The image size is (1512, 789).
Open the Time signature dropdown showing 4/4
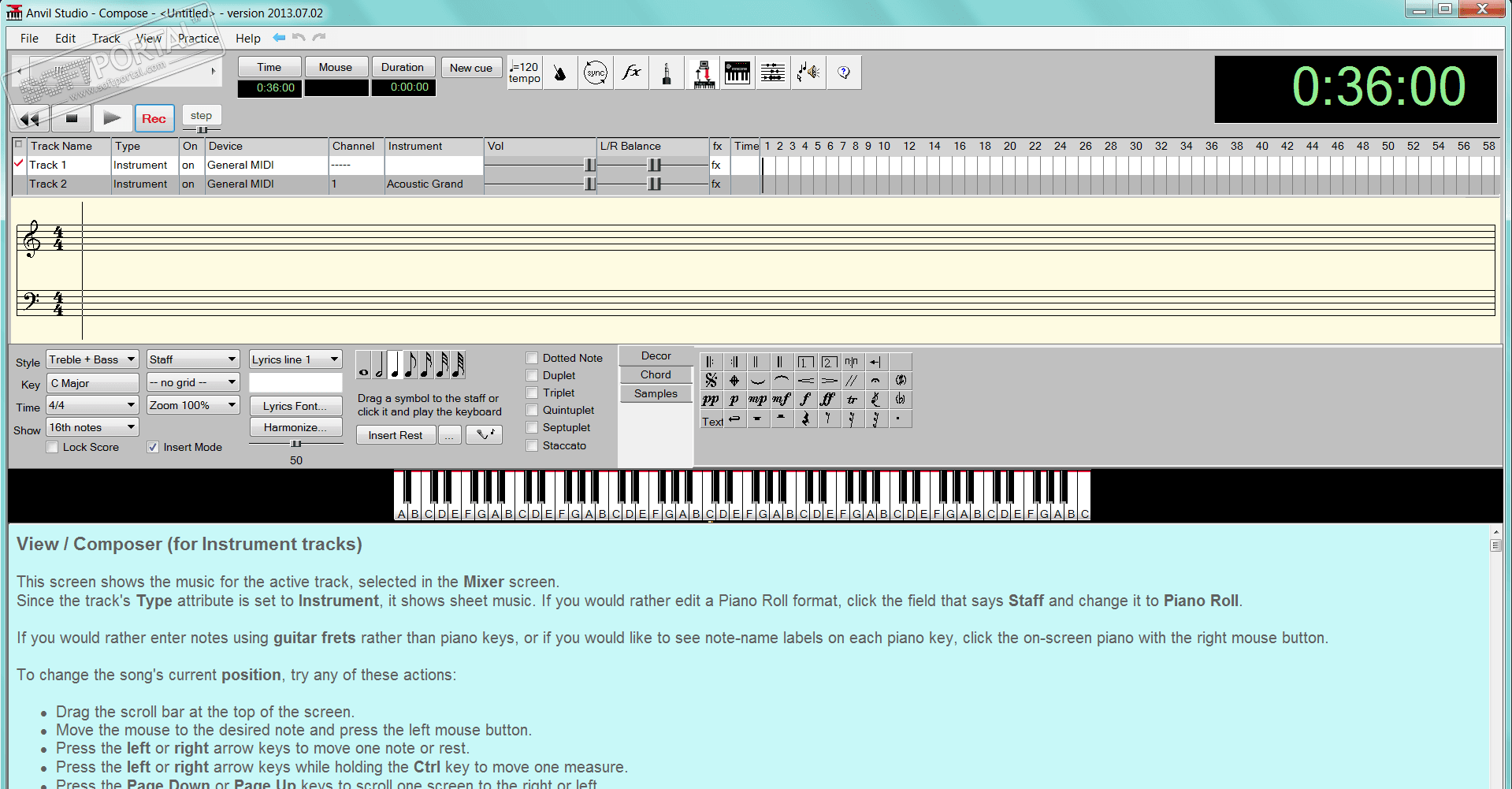(92, 405)
